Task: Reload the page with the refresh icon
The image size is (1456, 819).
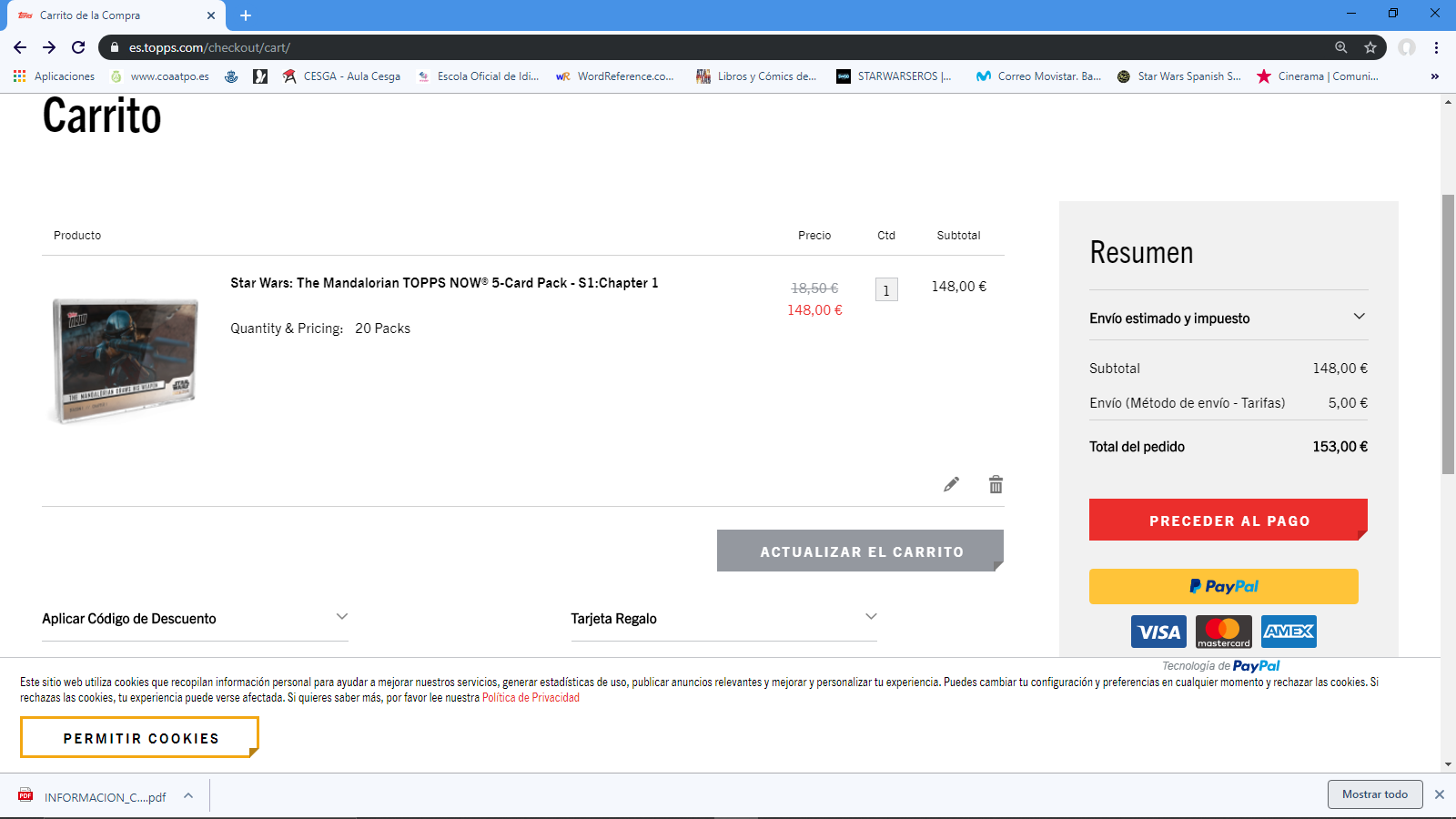Action: coord(78,47)
